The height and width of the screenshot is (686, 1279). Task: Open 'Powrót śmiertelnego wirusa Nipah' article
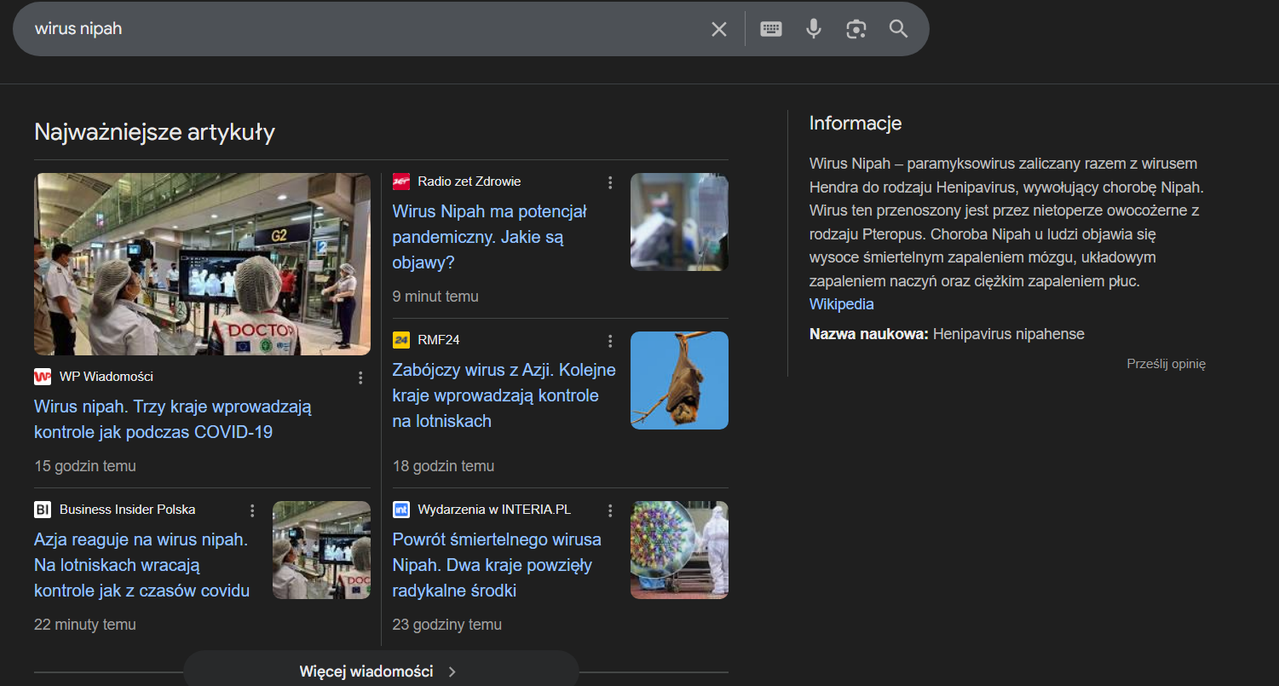497,565
